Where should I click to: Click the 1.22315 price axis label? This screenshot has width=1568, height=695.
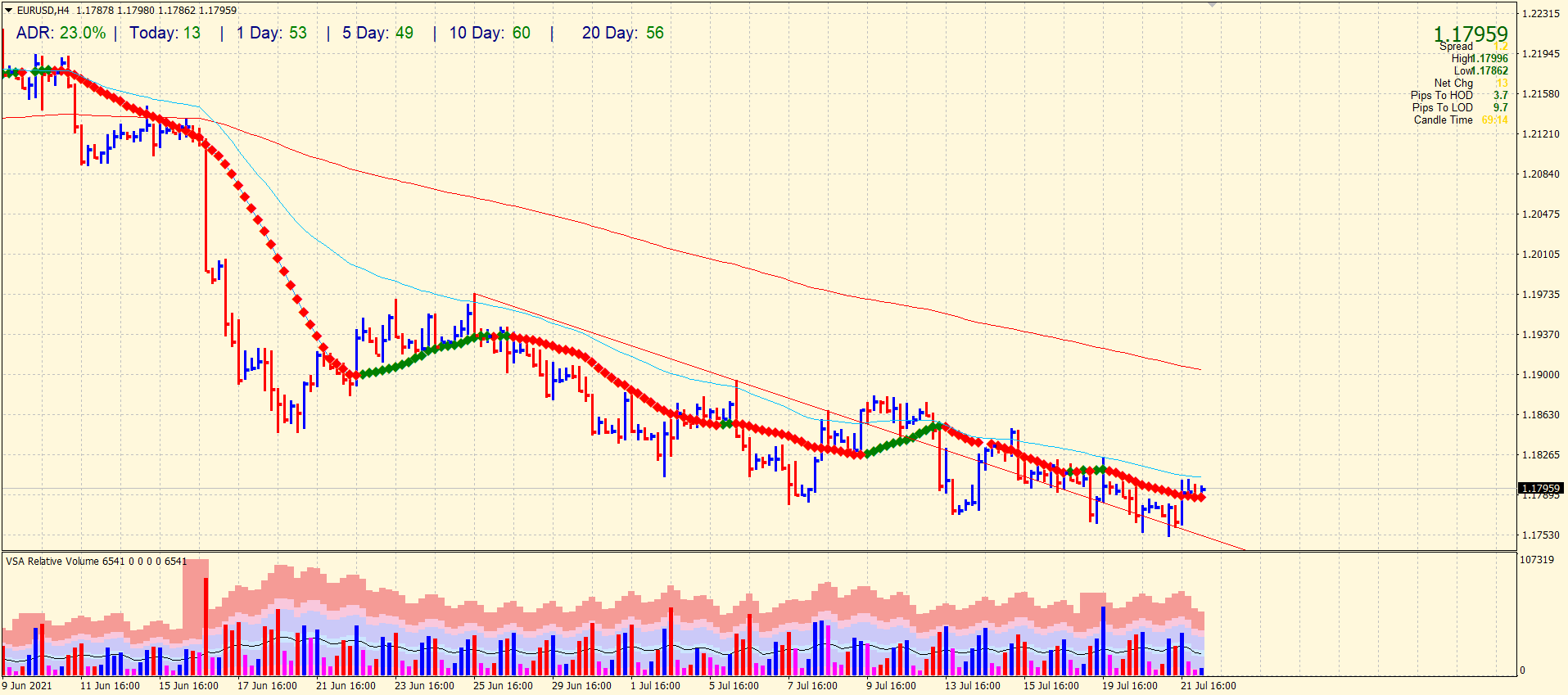[x=1540, y=14]
